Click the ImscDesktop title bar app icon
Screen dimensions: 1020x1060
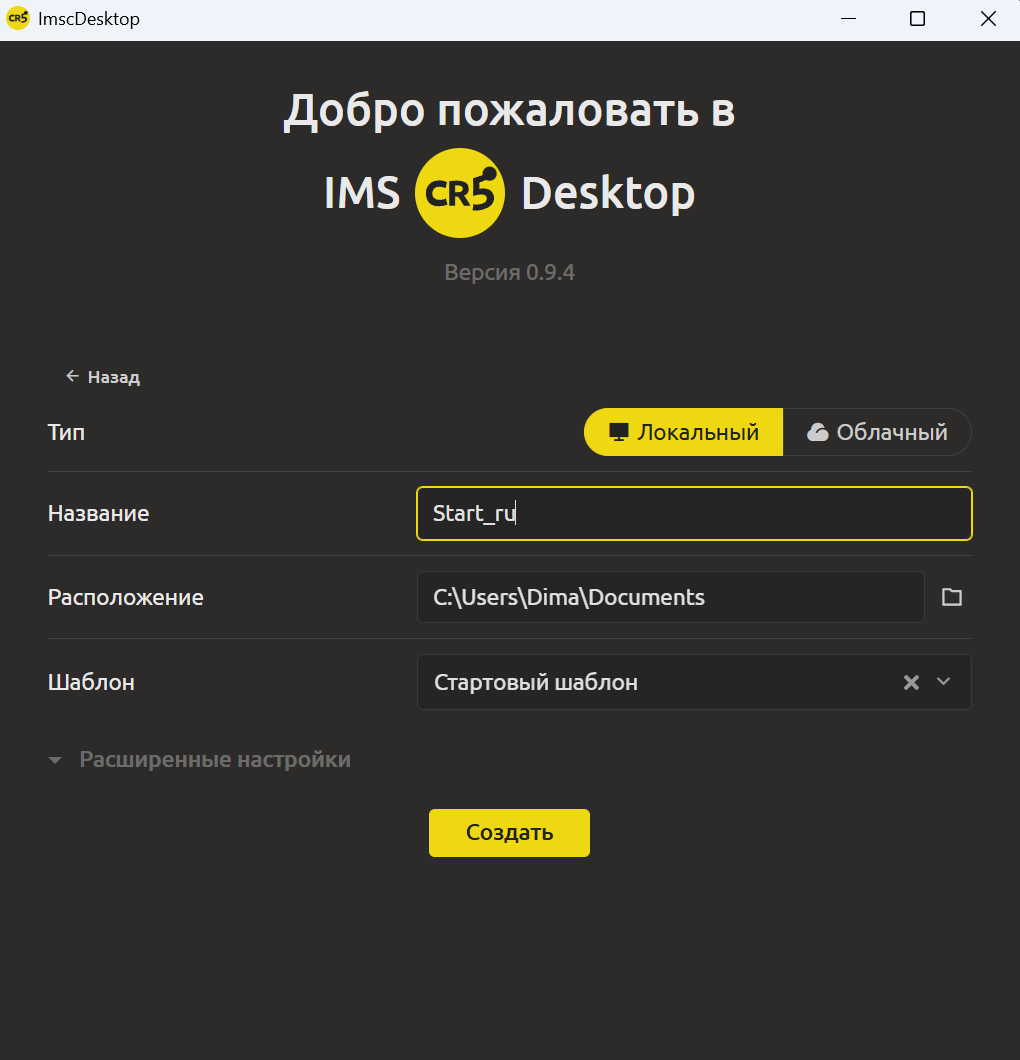pos(18,18)
